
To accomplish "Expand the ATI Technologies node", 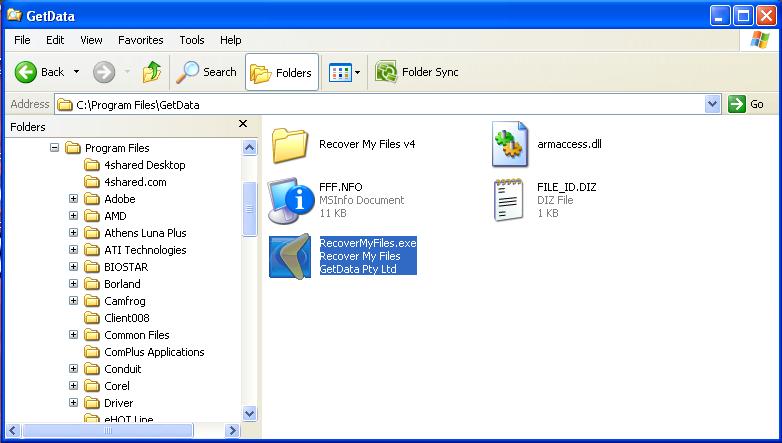I will (73, 249).
